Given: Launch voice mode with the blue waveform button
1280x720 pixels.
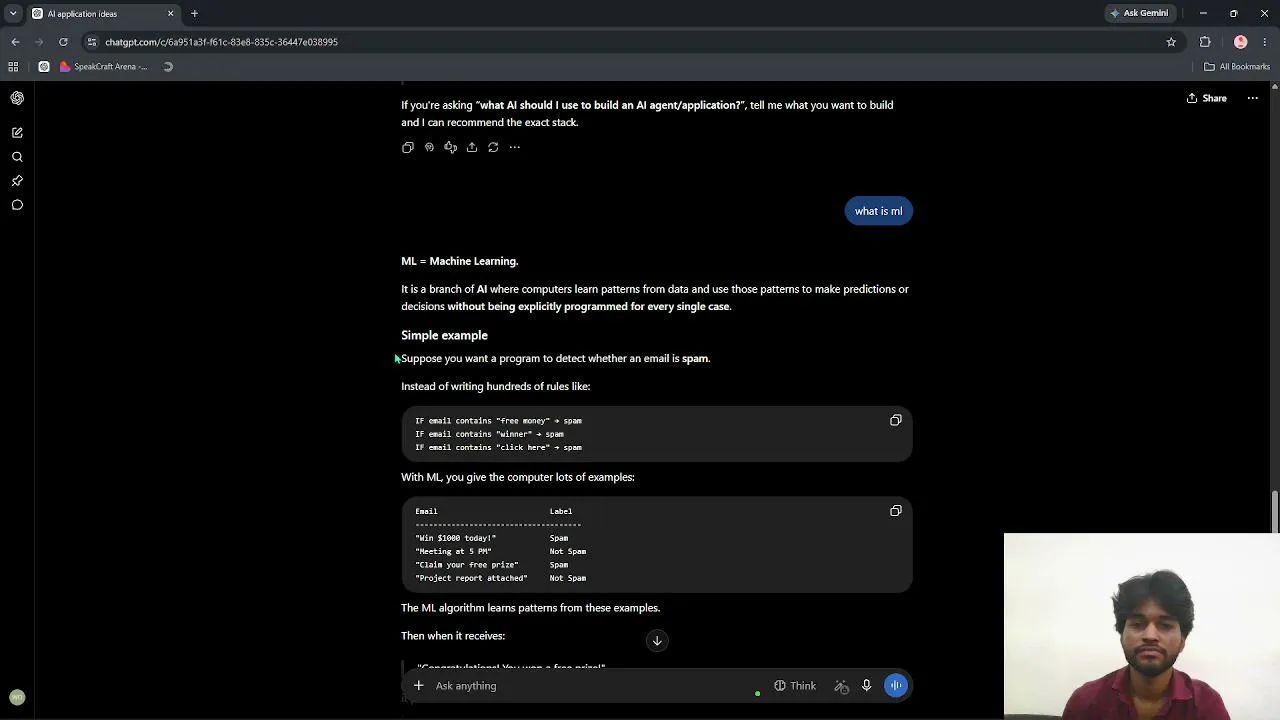Looking at the screenshot, I should tap(896, 686).
